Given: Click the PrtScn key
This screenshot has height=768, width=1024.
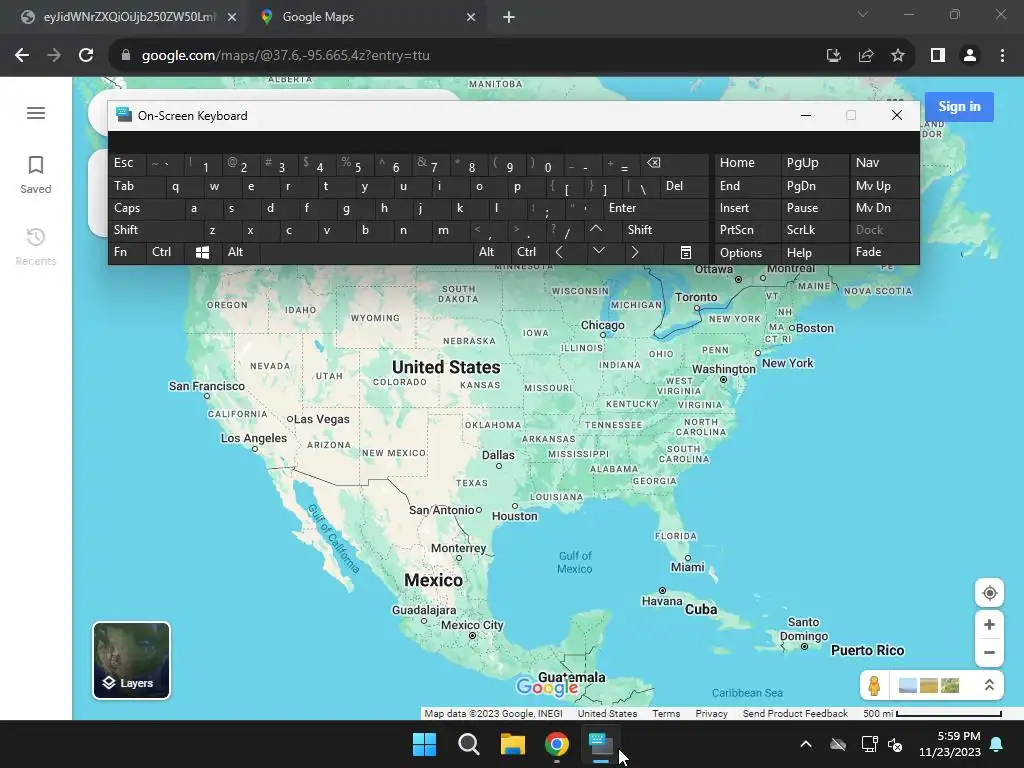Looking at the screenshot, I should [747, 230].
